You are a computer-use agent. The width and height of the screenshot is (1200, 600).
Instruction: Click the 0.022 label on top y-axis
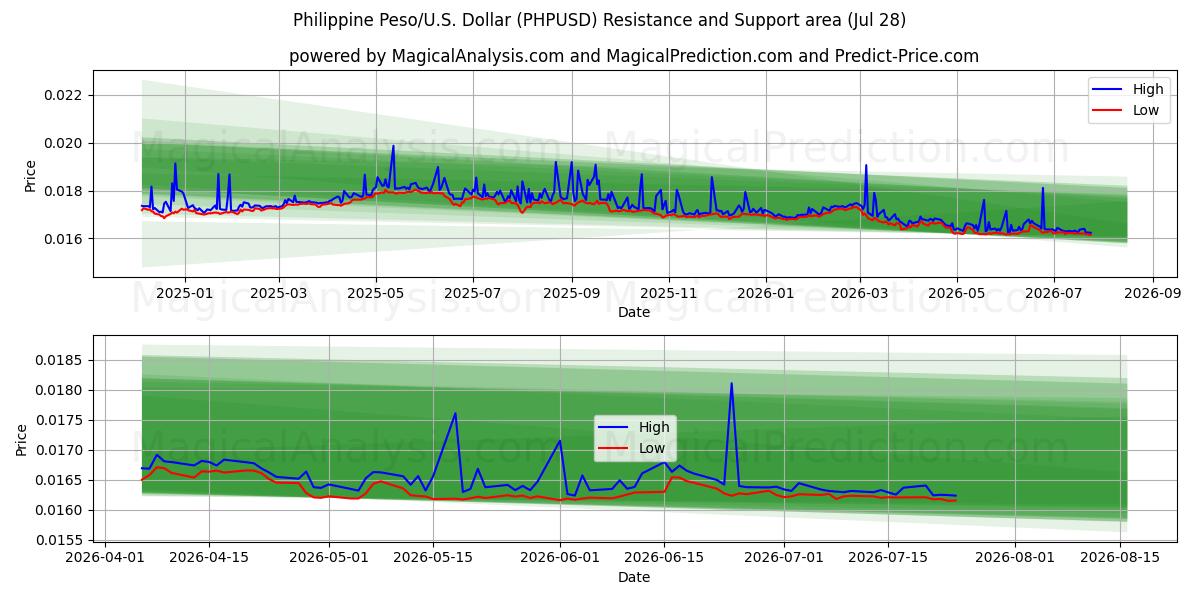(x=64, y=96)
